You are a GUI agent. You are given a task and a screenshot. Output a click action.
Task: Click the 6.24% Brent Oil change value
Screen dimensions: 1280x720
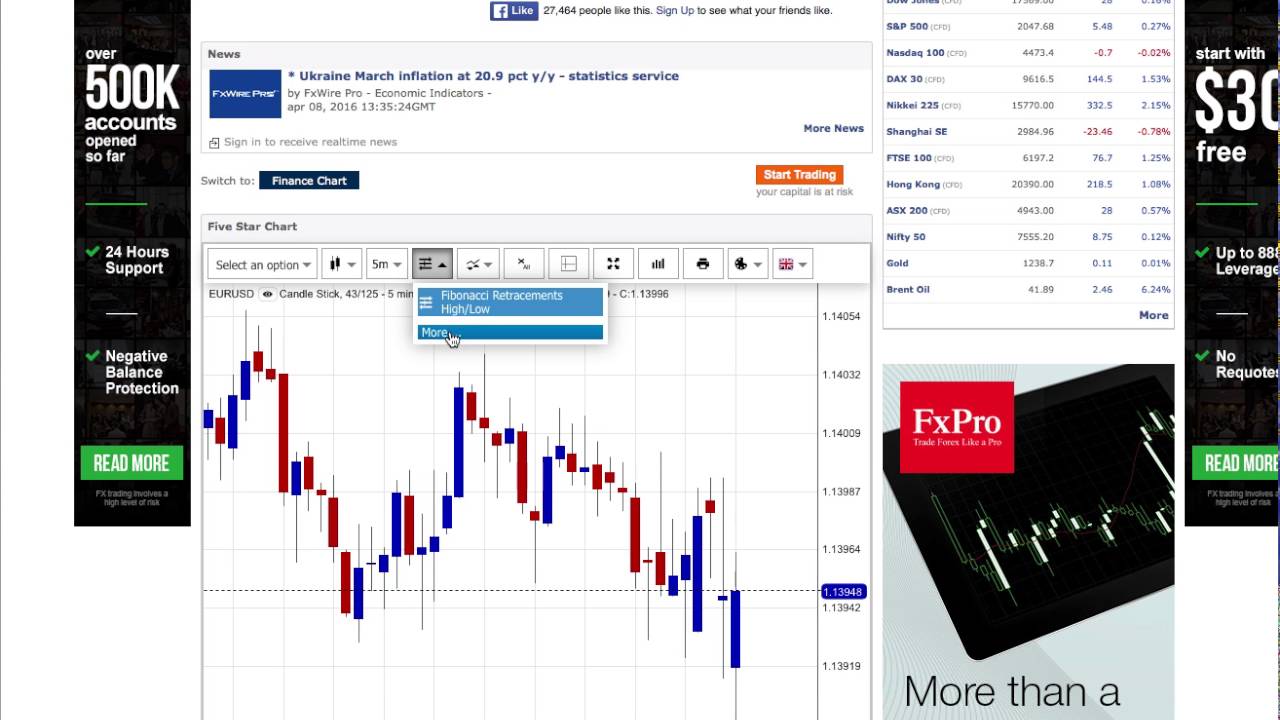pos(1155,289)
